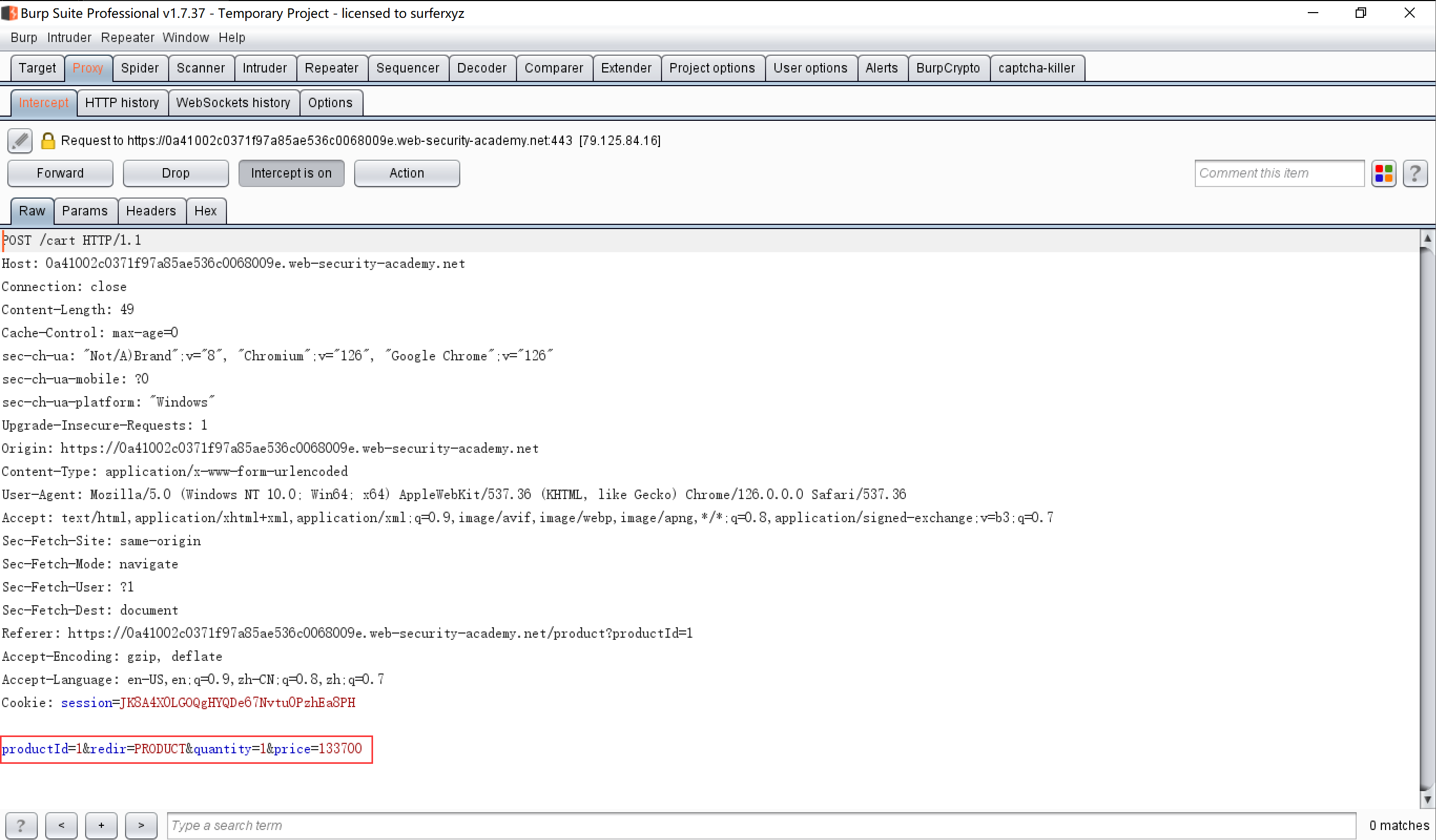Click the search help question mark button
The width and height of the screenshot is (1436, 840).
click(x=21, y=825)
